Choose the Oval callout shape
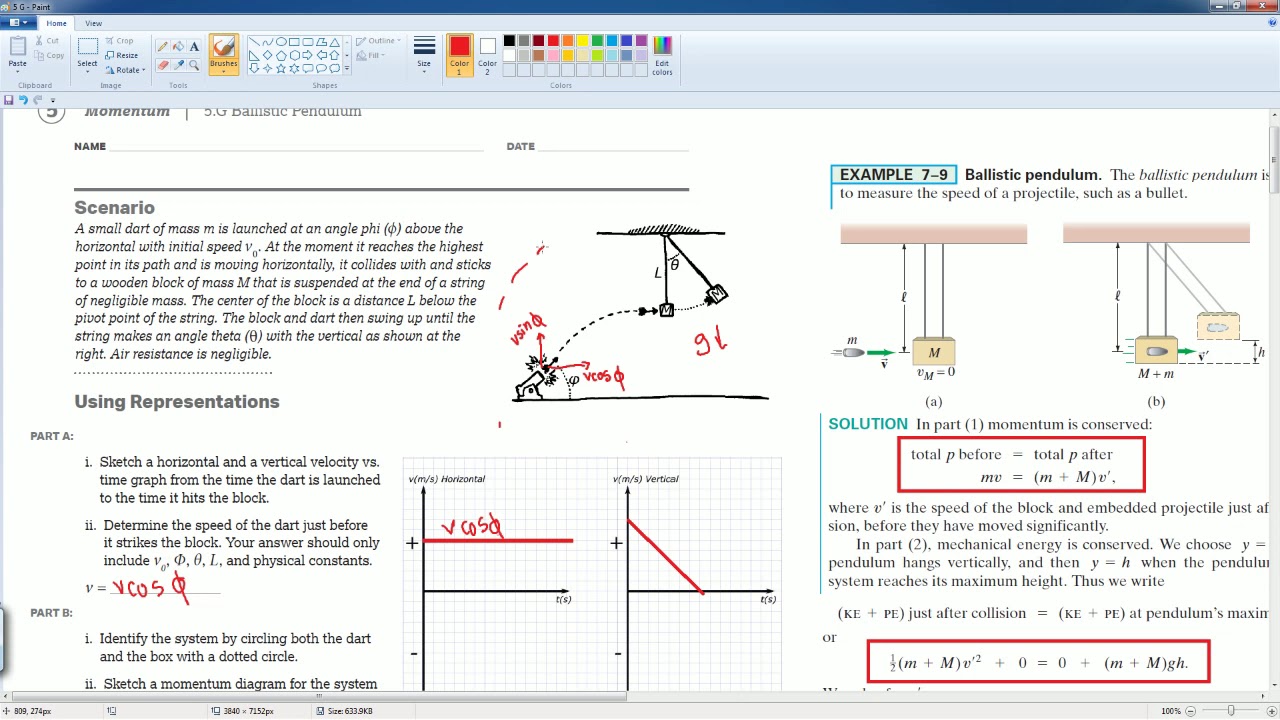Viewport: 1280px width, 720px height. tap(321, 68)
